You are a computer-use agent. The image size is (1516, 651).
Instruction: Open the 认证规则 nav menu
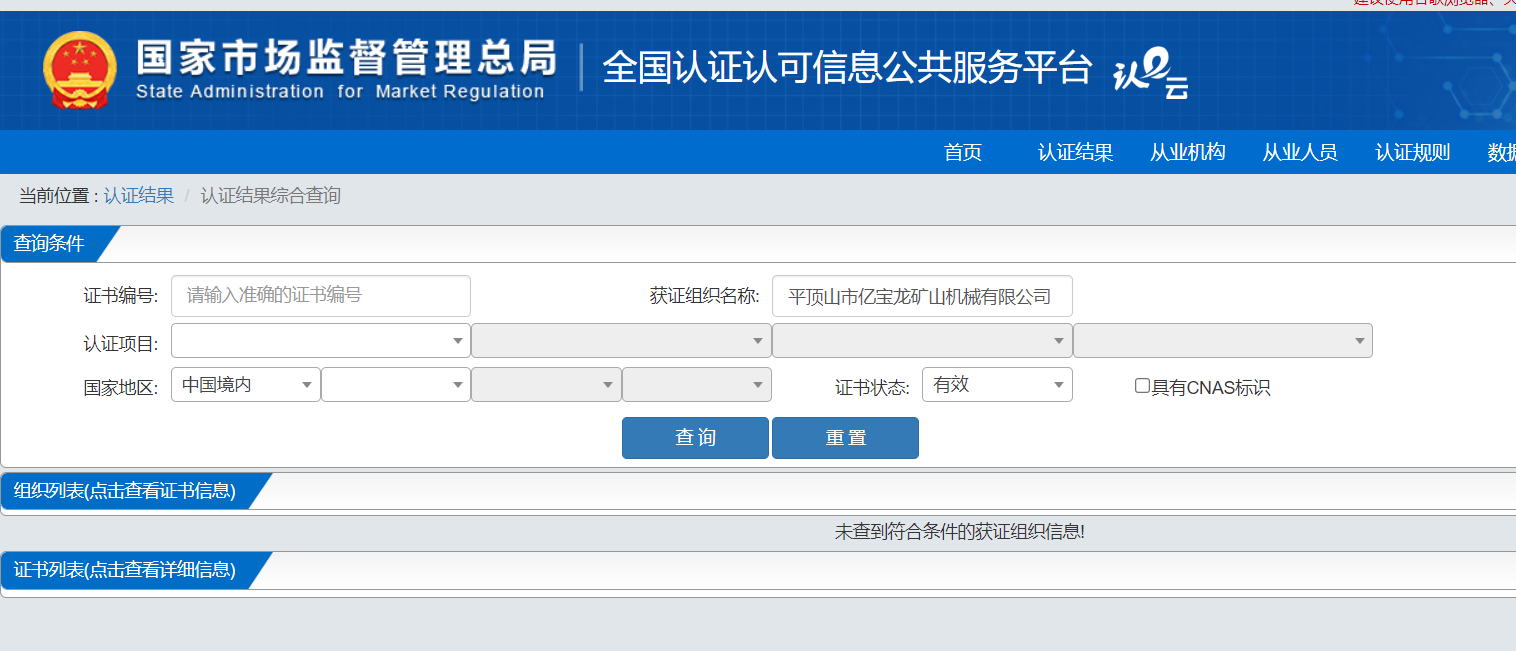[1412, 152]
